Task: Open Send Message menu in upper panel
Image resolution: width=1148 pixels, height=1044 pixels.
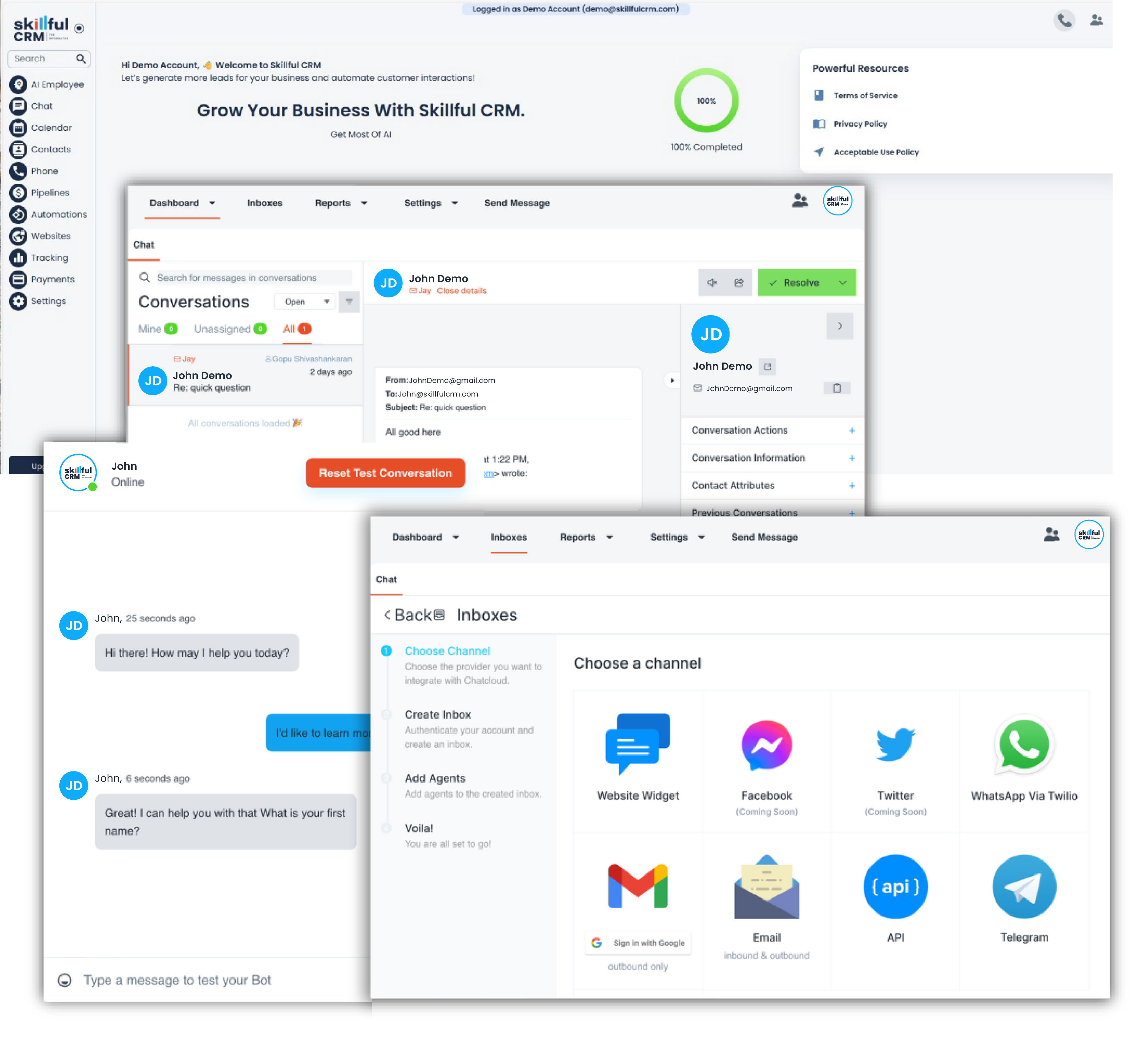Action: tap(517, 203)
